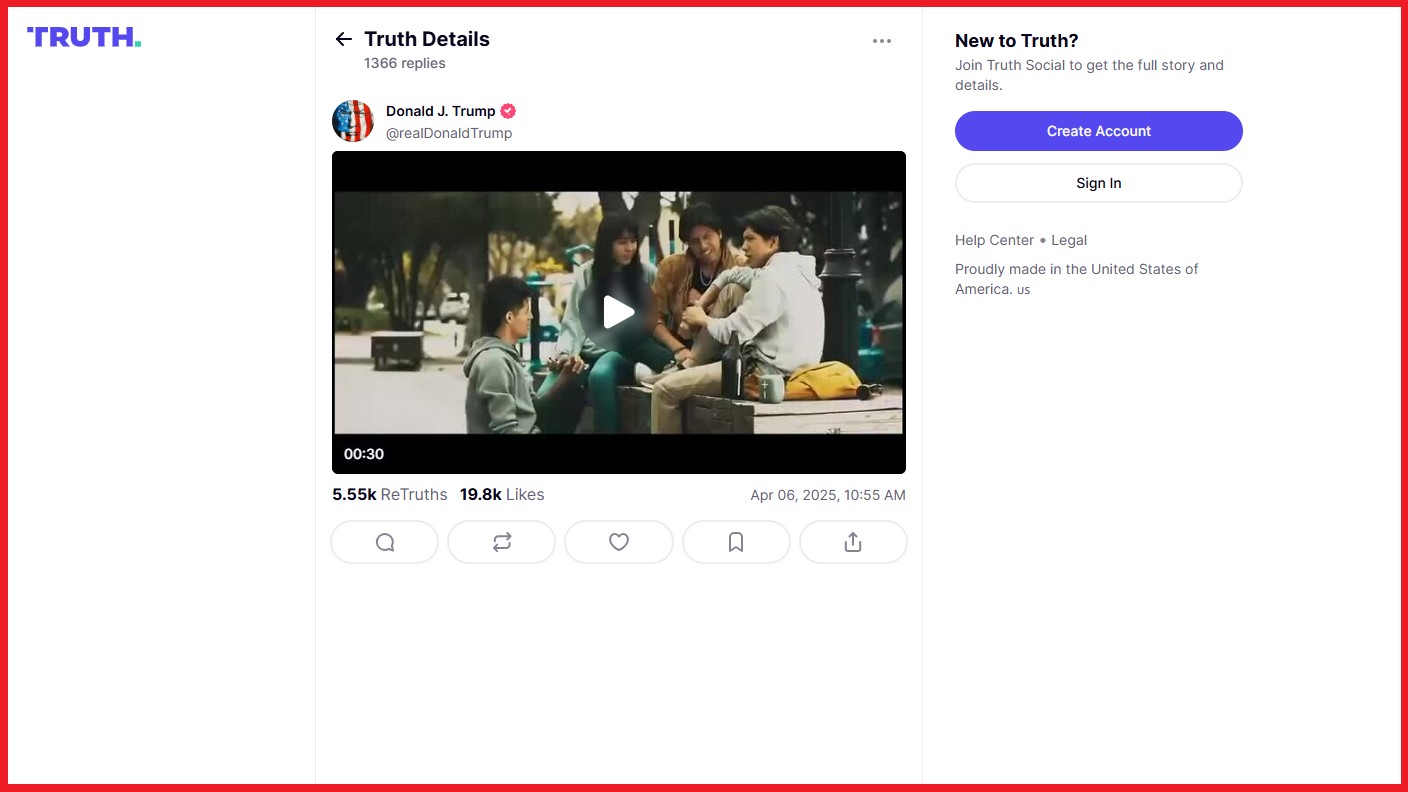The image size is (1408, 792).
Task: Click the TRUTH logo
Action: 84,37
